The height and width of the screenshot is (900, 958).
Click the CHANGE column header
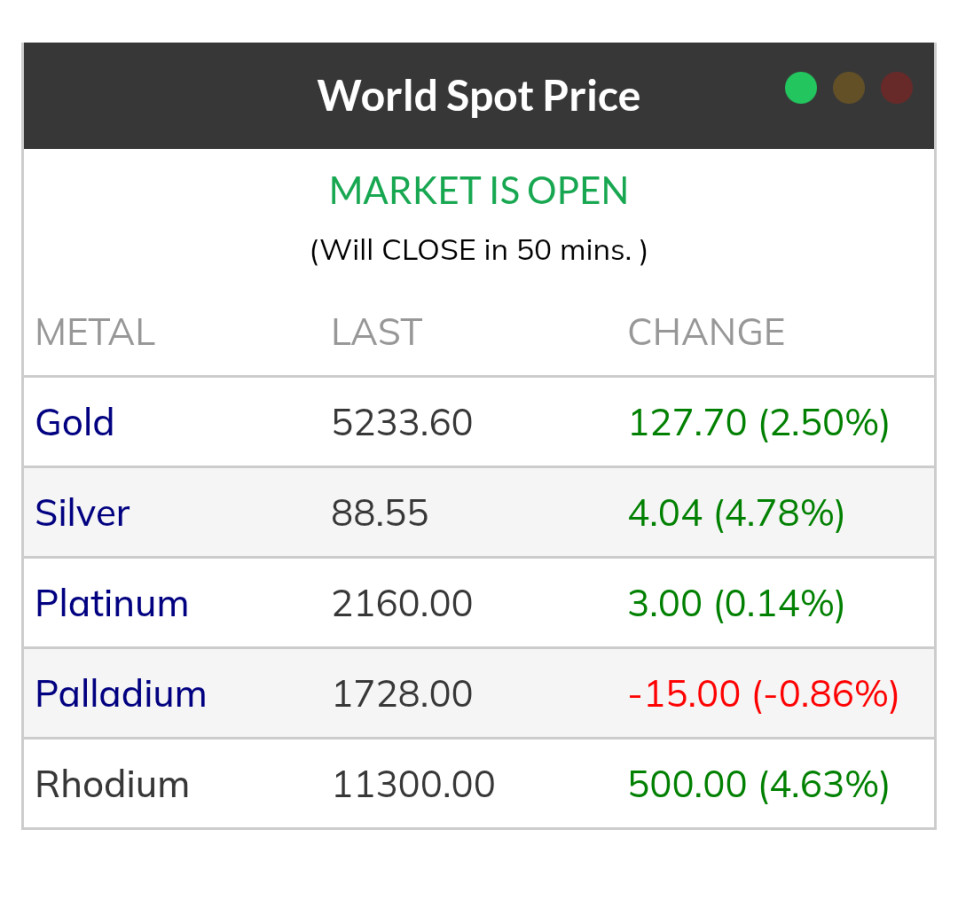pyautogui.click(x=706, y=332)
